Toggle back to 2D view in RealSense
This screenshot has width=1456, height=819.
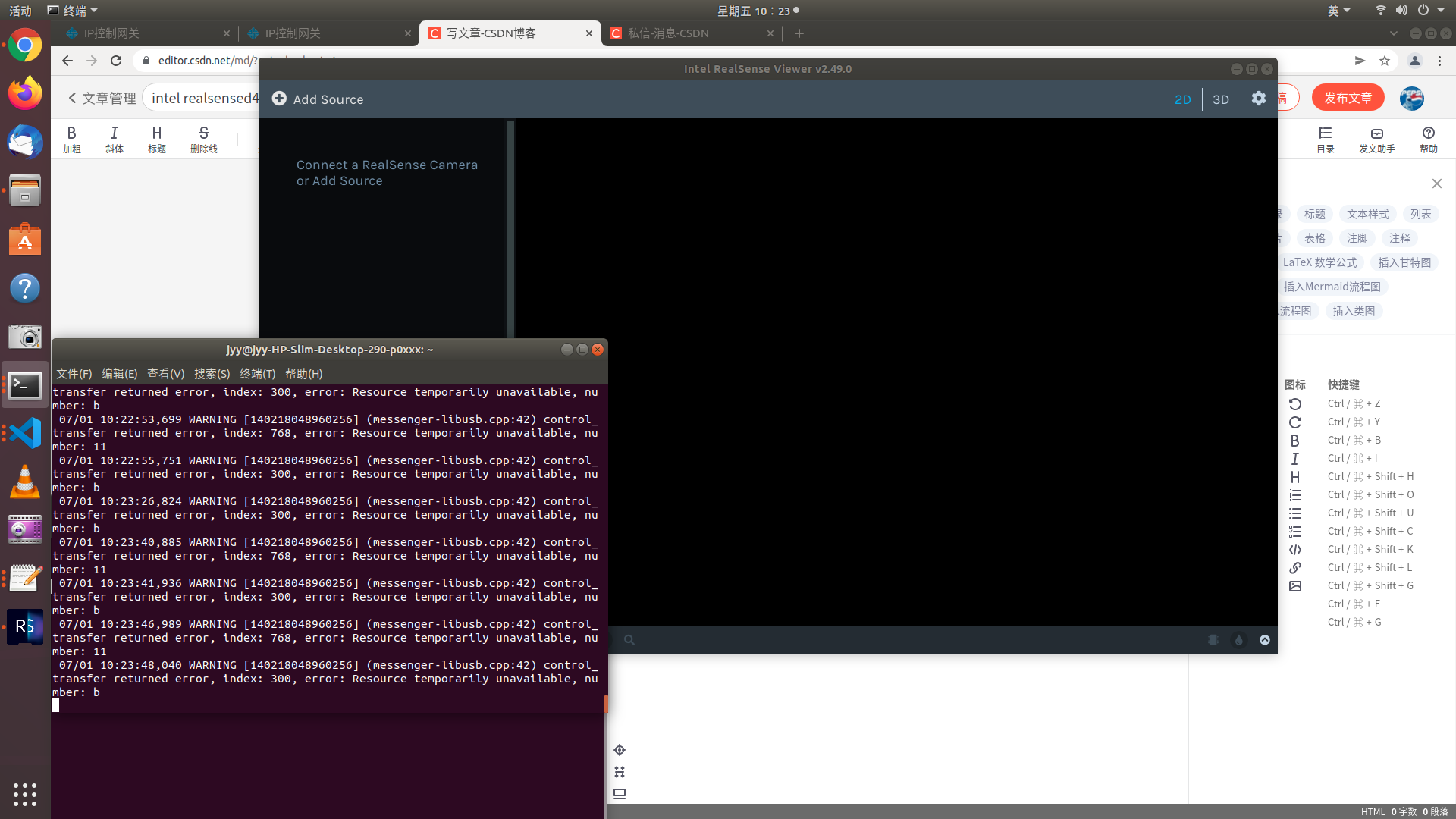click(1183, 99)
